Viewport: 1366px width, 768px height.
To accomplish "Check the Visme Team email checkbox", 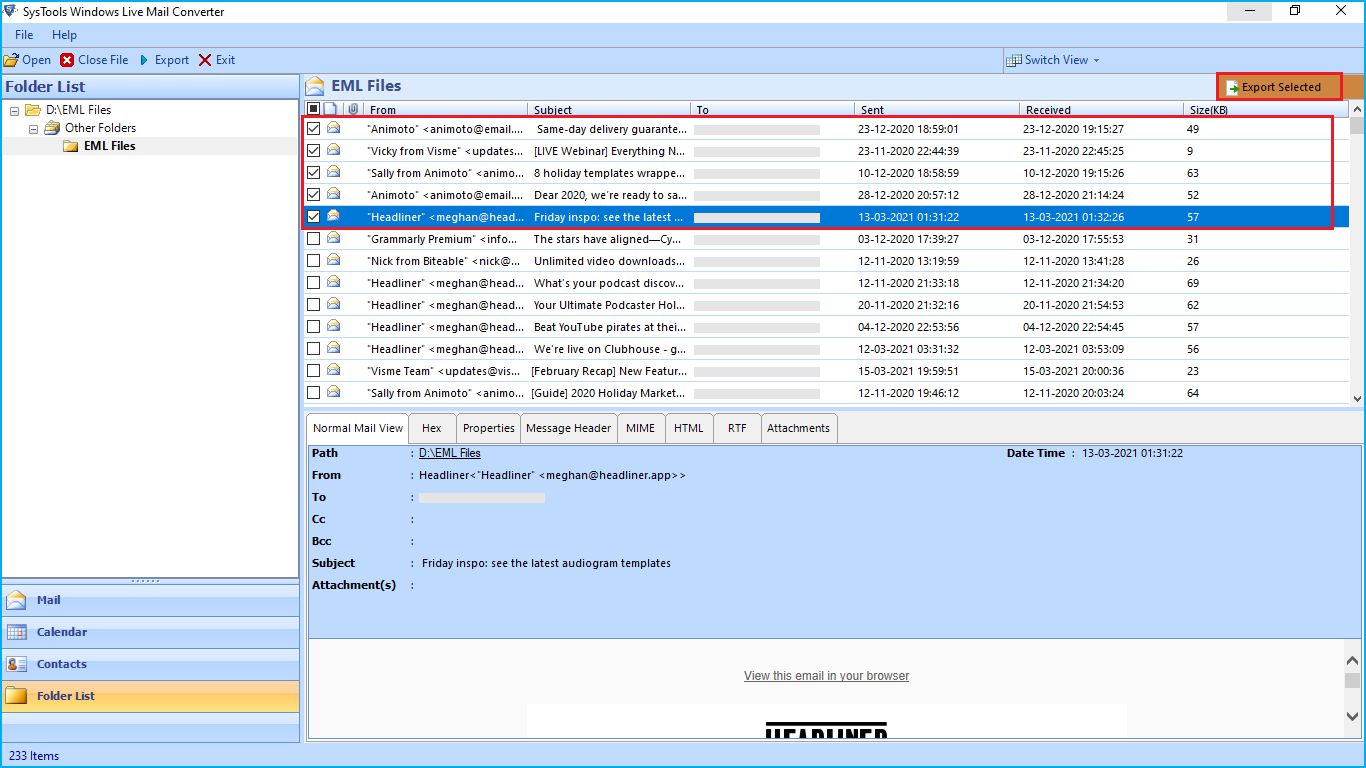I will pos(314,371).
